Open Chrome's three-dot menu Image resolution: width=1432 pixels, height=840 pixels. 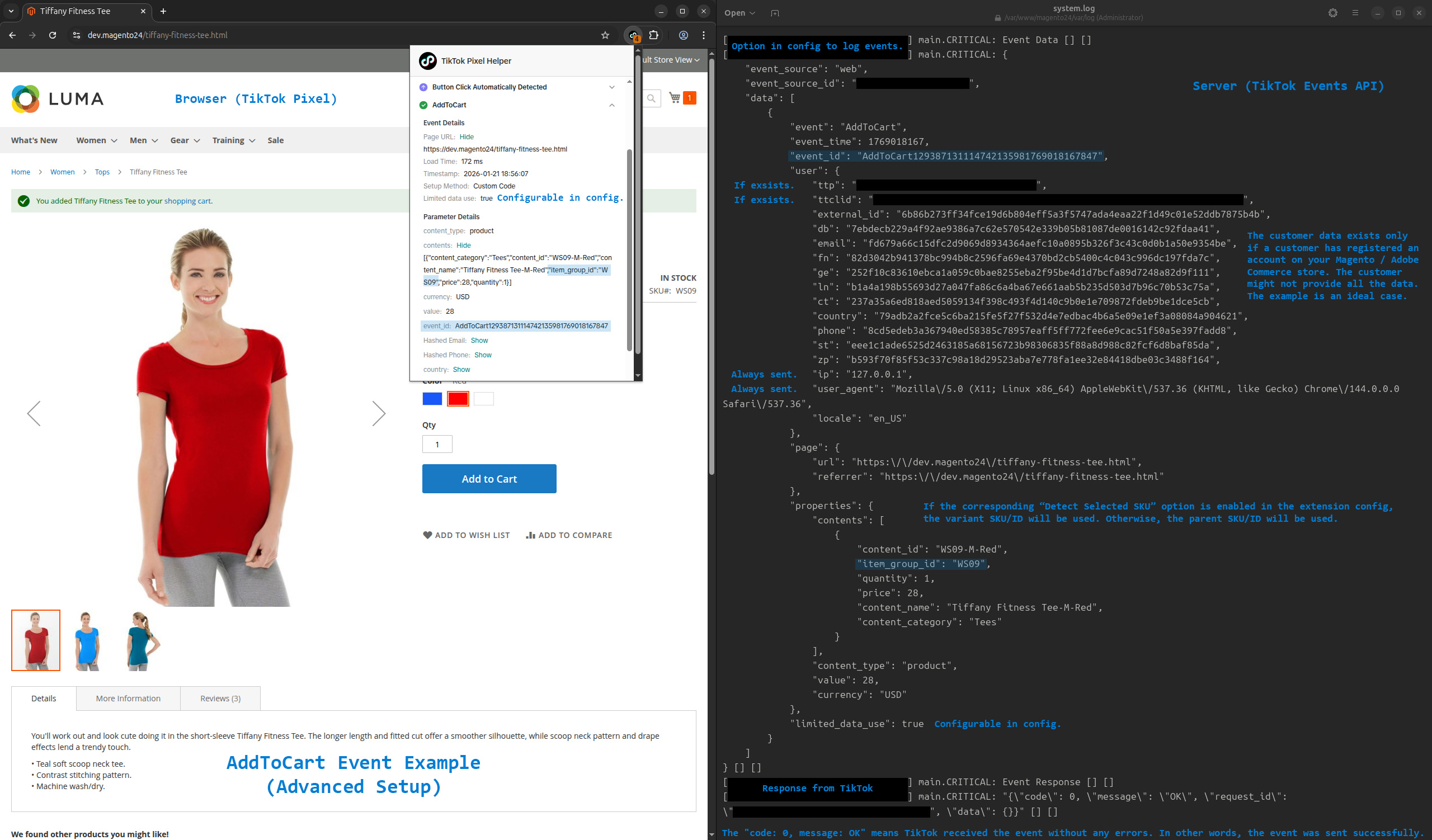coord(704,35)
